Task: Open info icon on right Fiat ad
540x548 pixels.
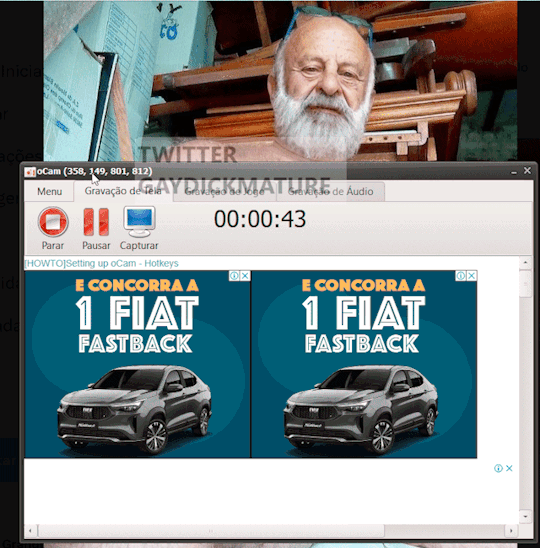Action: tap(461, 276)
